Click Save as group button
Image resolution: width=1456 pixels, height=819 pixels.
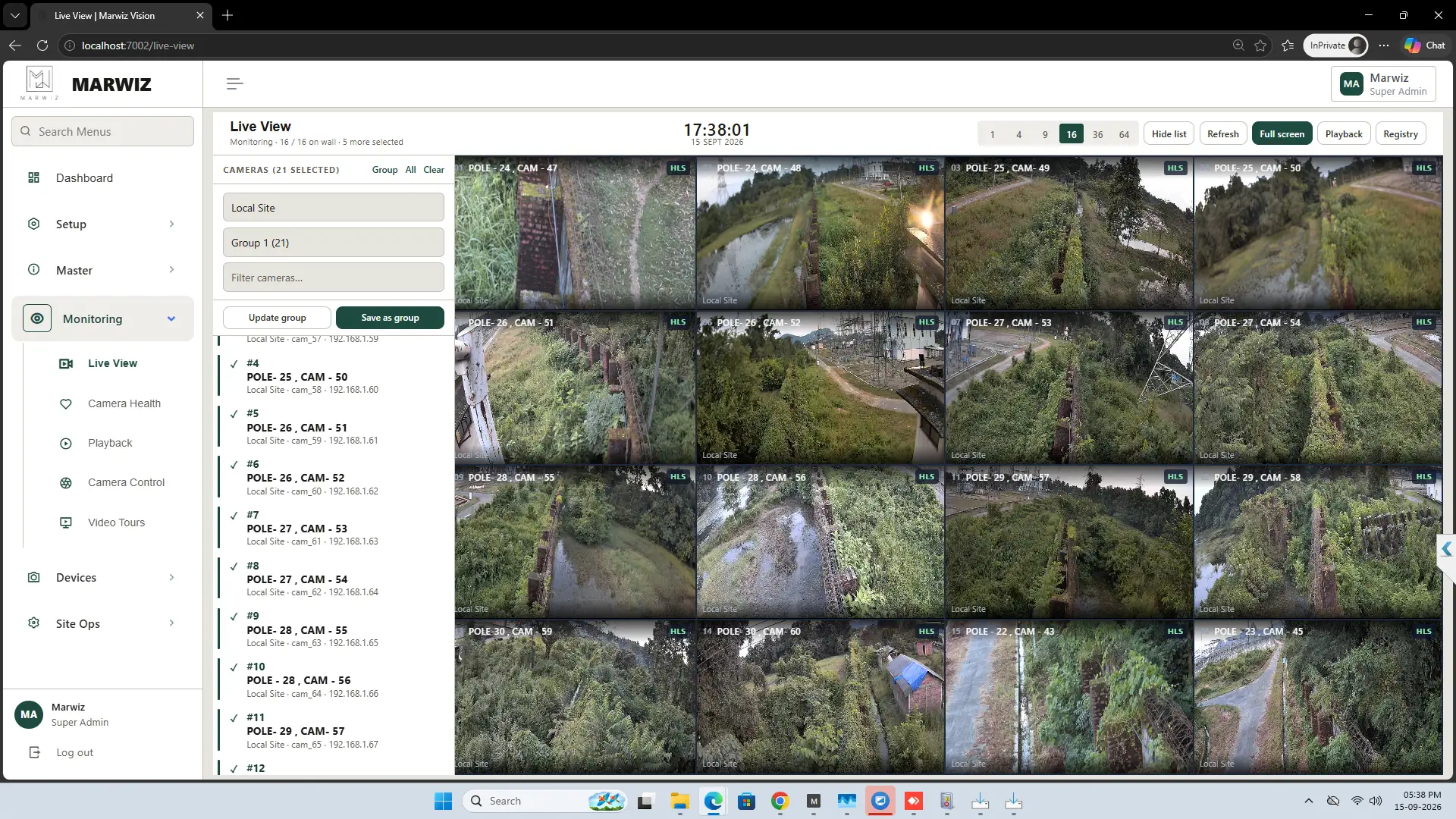click(390, 318)
